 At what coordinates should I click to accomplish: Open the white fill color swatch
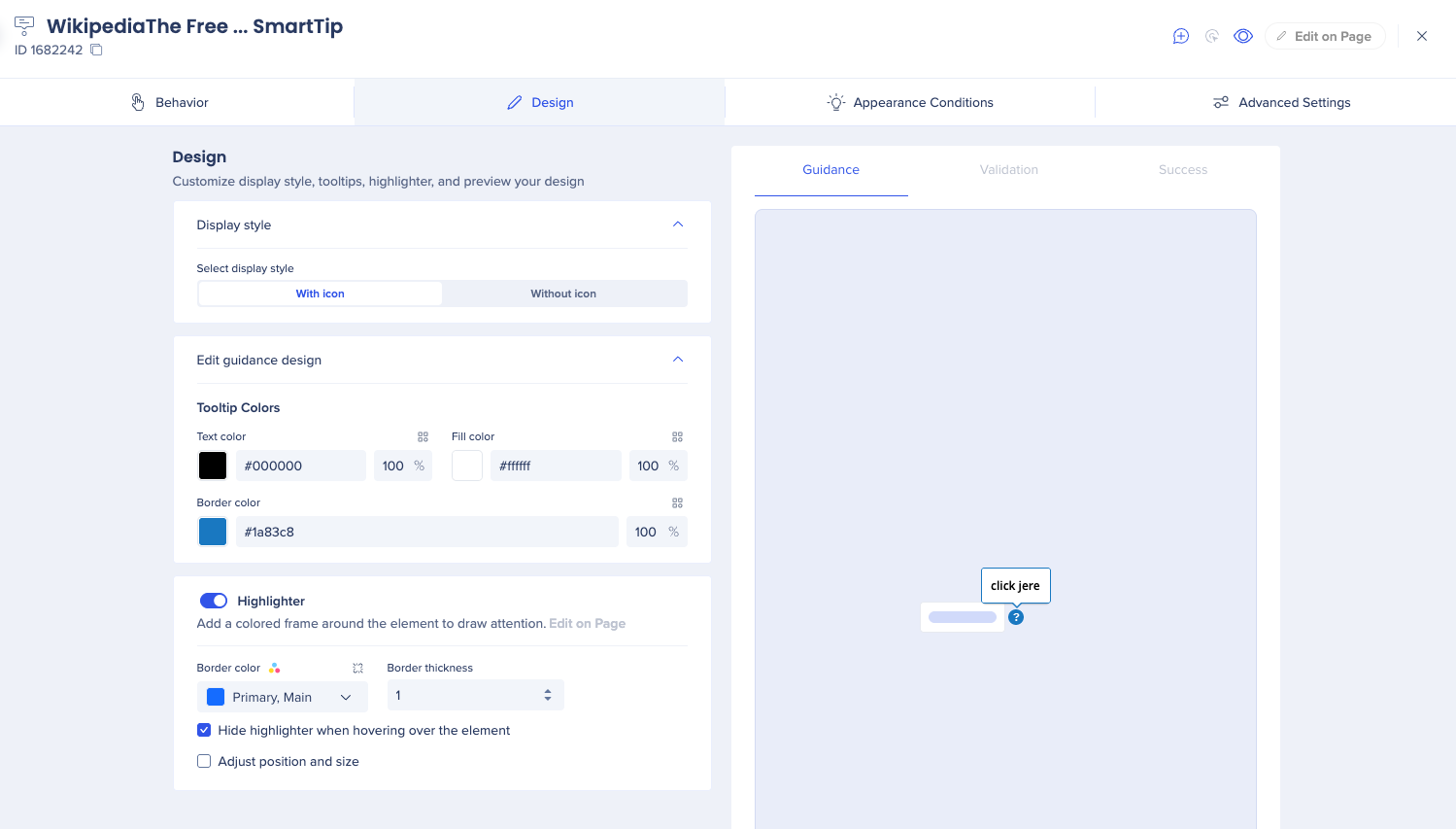pyautogui.click(x=467, y=466)
